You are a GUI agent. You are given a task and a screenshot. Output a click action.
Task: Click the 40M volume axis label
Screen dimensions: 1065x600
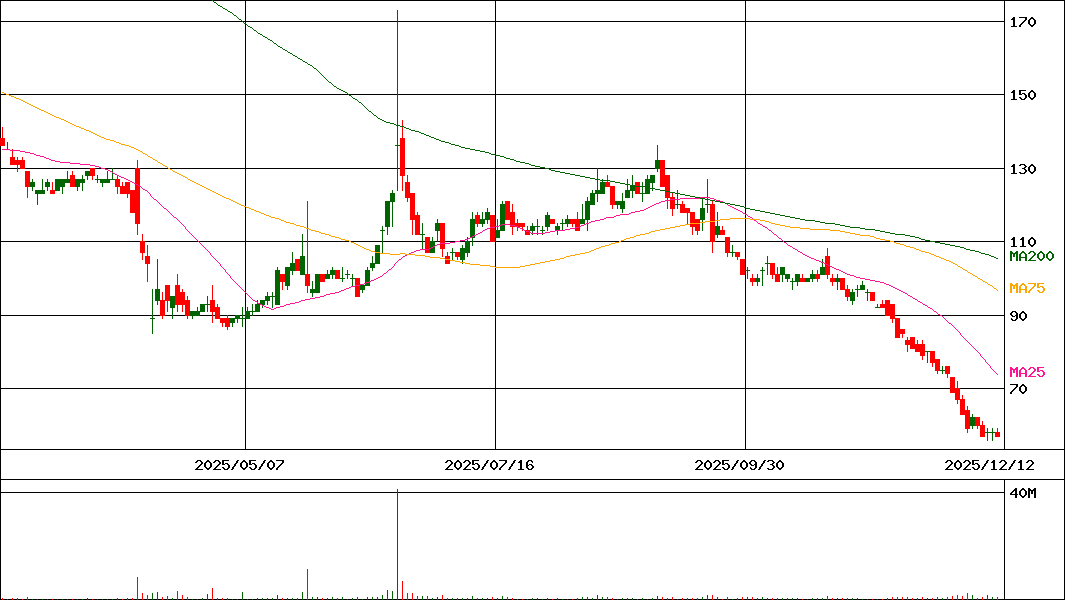click(x=1022, y=494)
